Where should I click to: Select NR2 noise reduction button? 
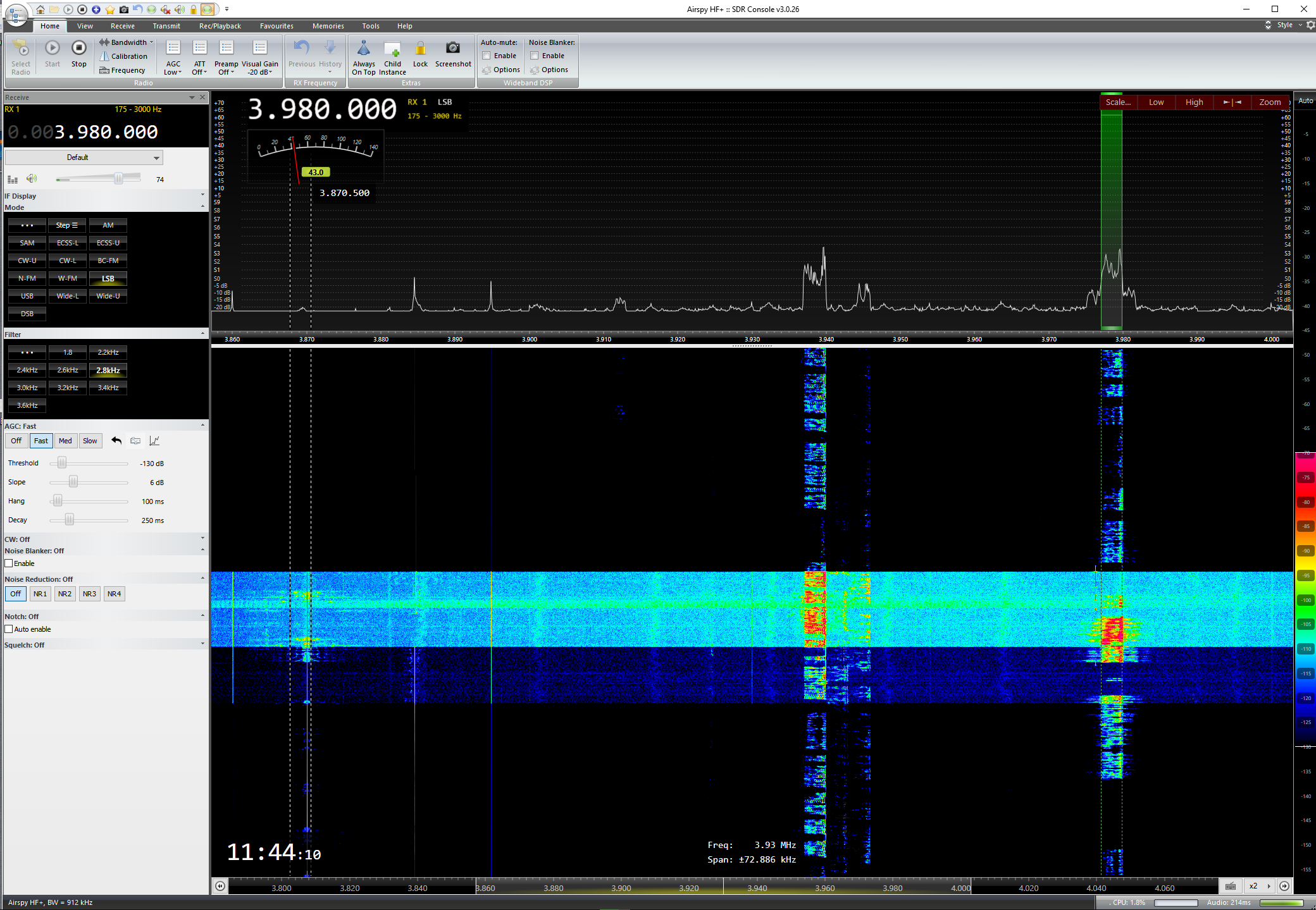tap(65, 594)
